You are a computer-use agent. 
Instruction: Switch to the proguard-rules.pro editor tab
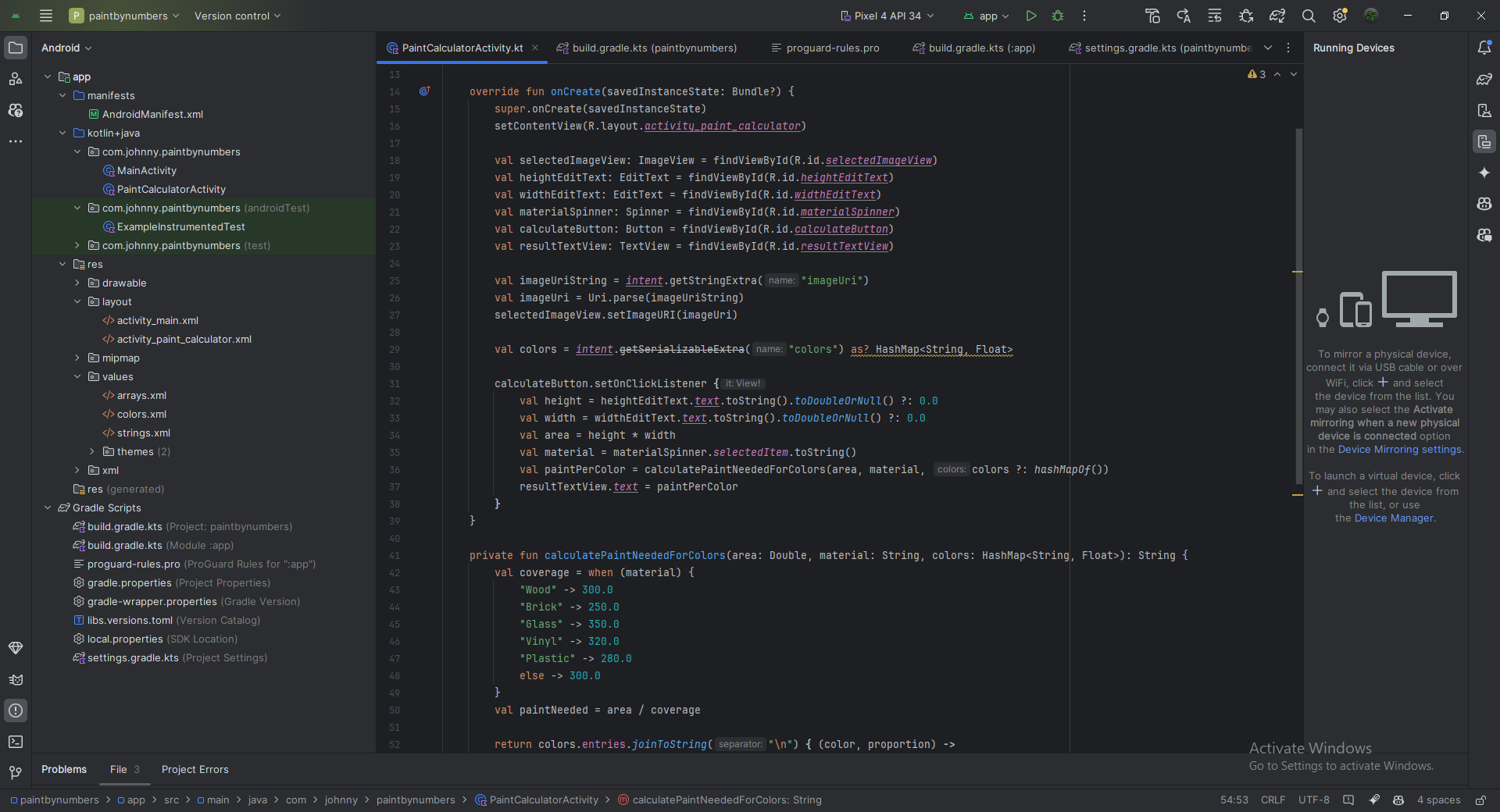pyautogui.click(x=832, y=48)
